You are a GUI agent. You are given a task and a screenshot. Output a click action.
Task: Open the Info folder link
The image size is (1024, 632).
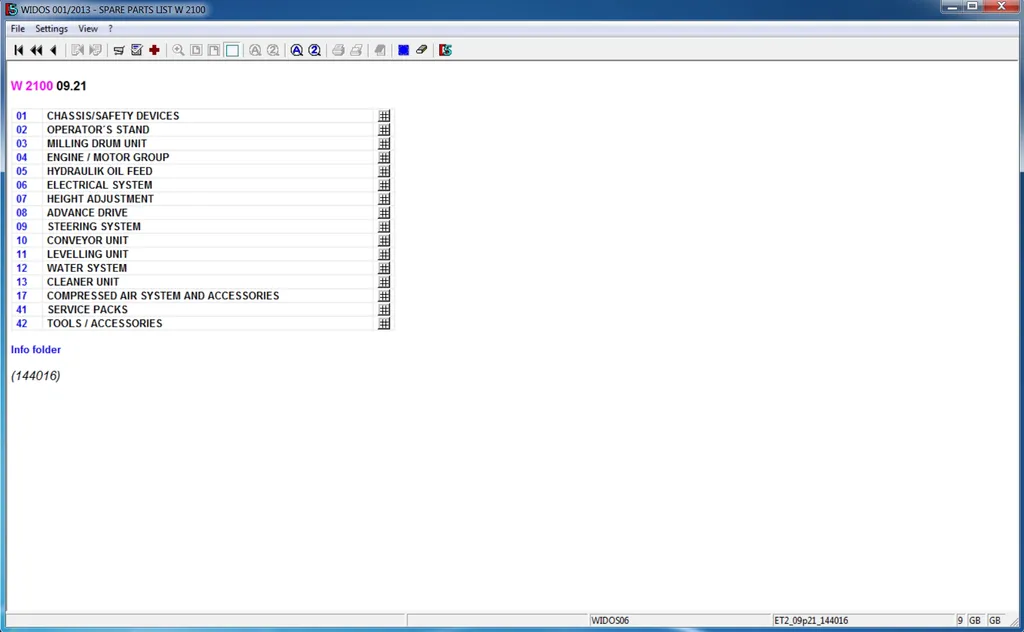[36, 350]
